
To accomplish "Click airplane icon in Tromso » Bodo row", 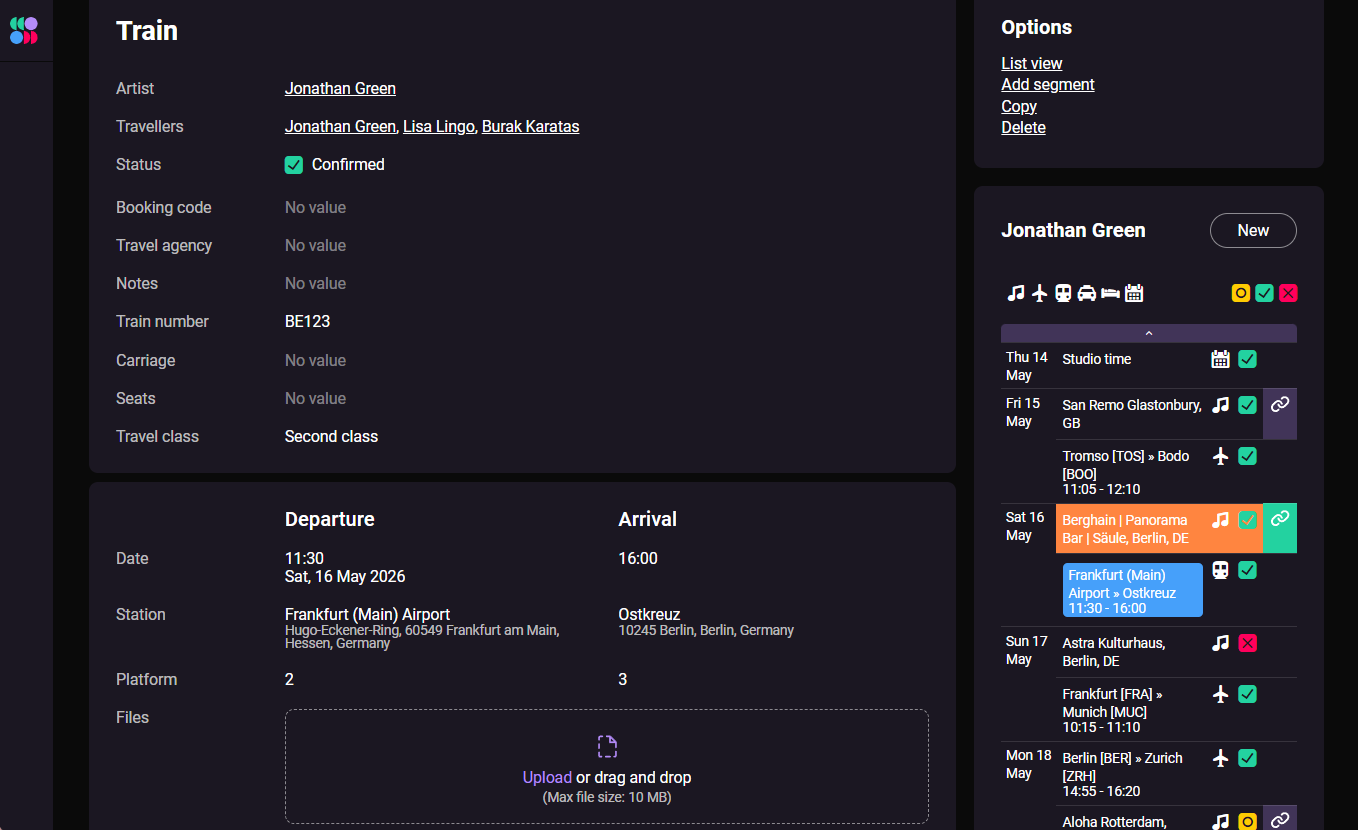I will coord(1220,456).
